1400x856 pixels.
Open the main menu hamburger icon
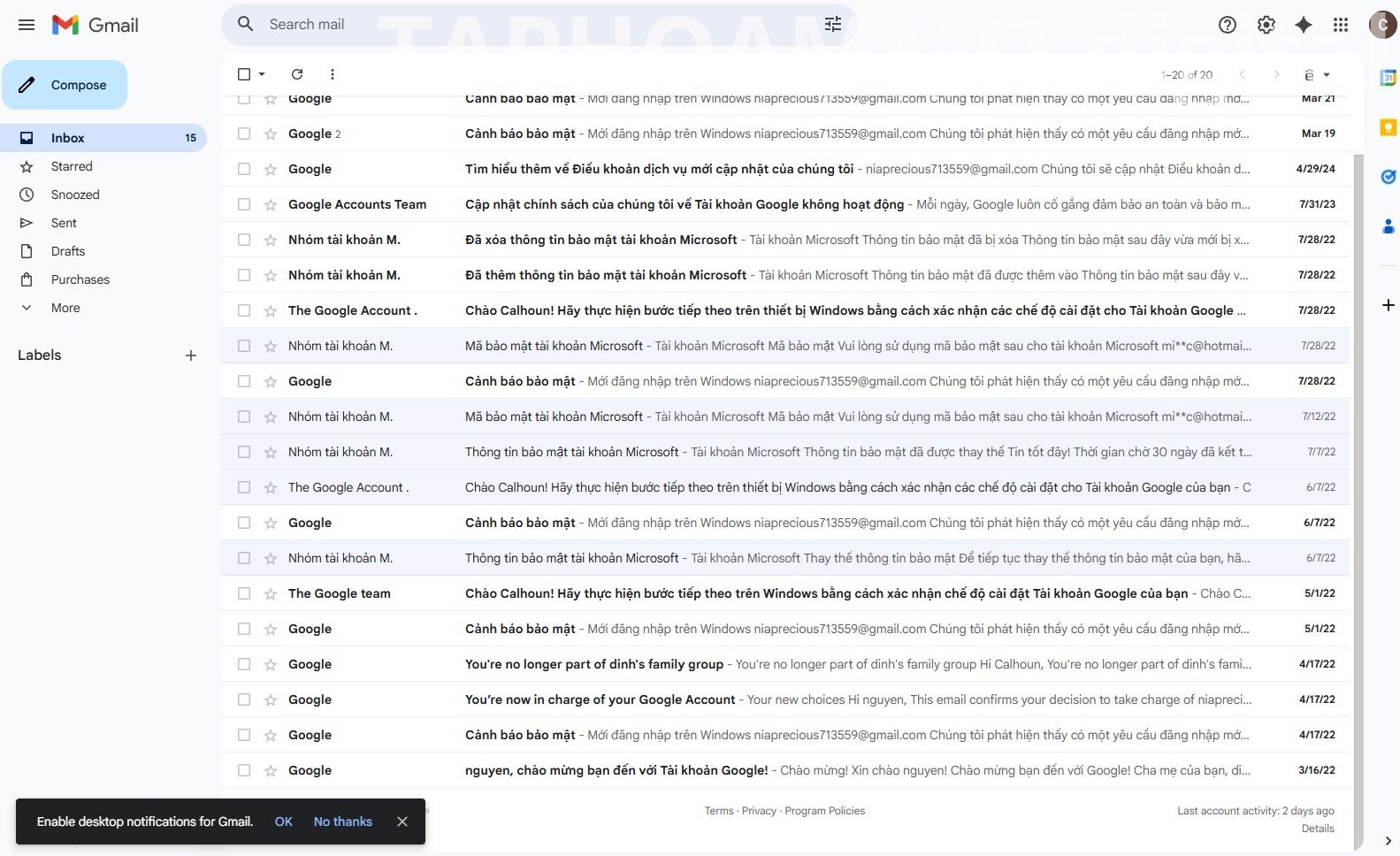point(27,25)
